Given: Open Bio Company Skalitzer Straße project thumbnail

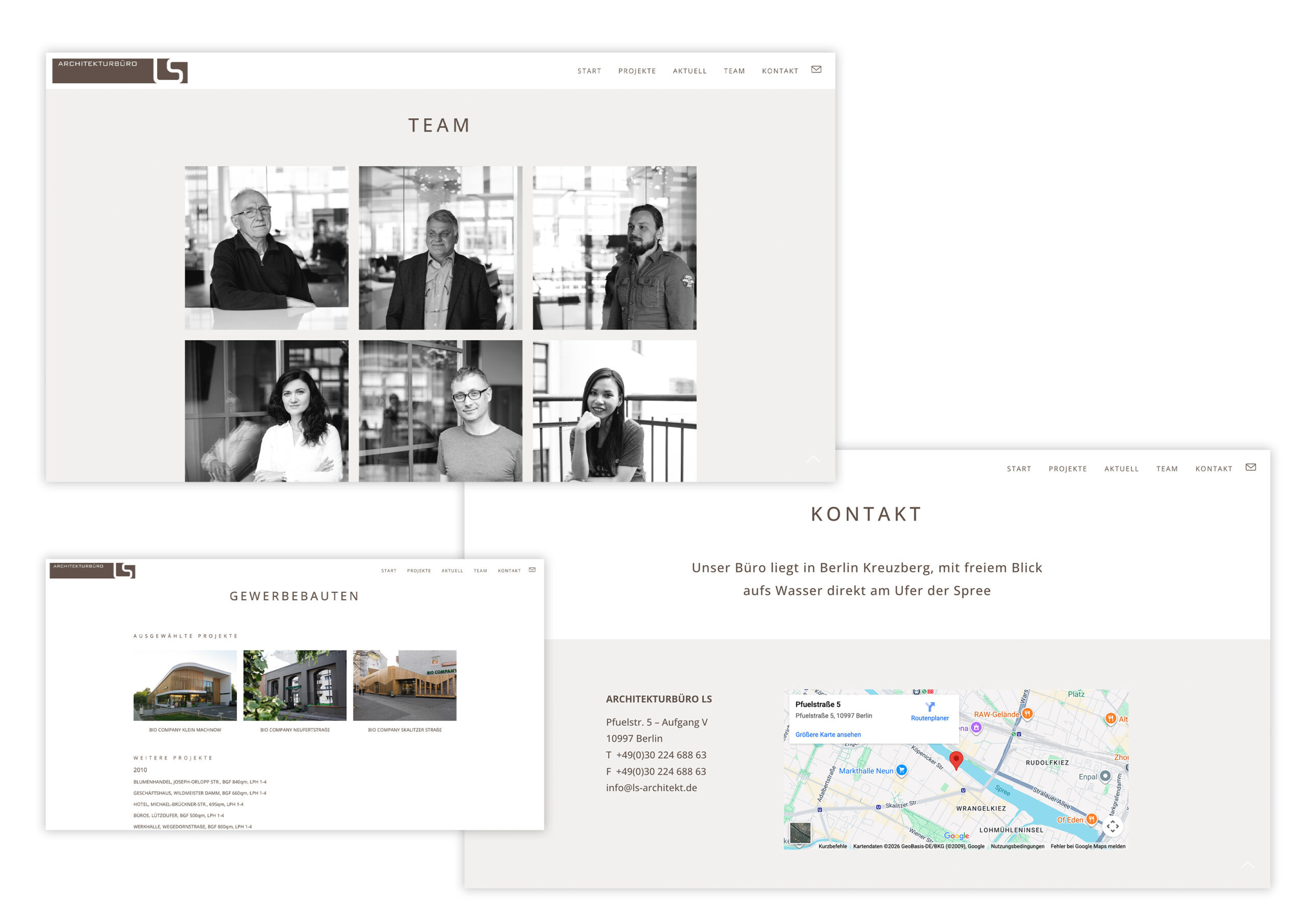Looking at the screenshot, I should 405,685.
